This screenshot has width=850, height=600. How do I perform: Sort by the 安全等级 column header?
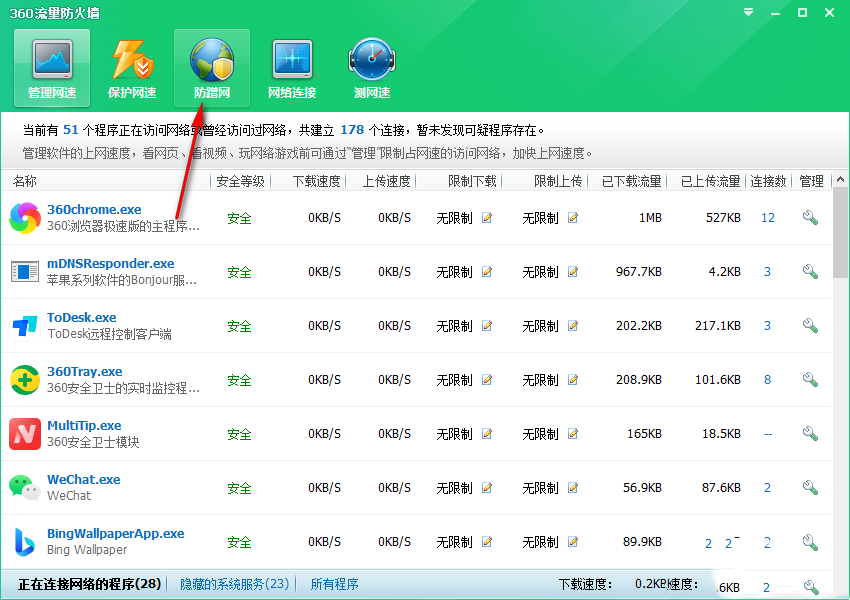click(x=240, y=181)
